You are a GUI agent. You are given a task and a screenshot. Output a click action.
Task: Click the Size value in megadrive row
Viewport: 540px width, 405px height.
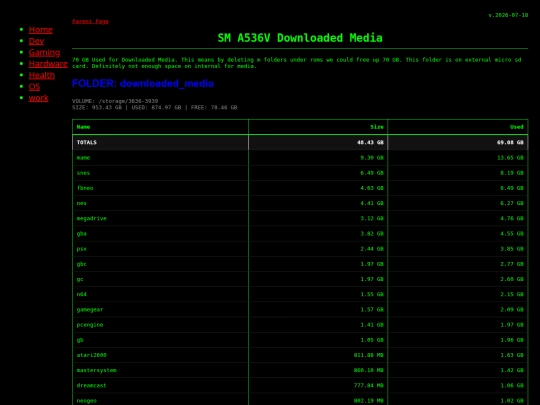click(x=372, y=218)
